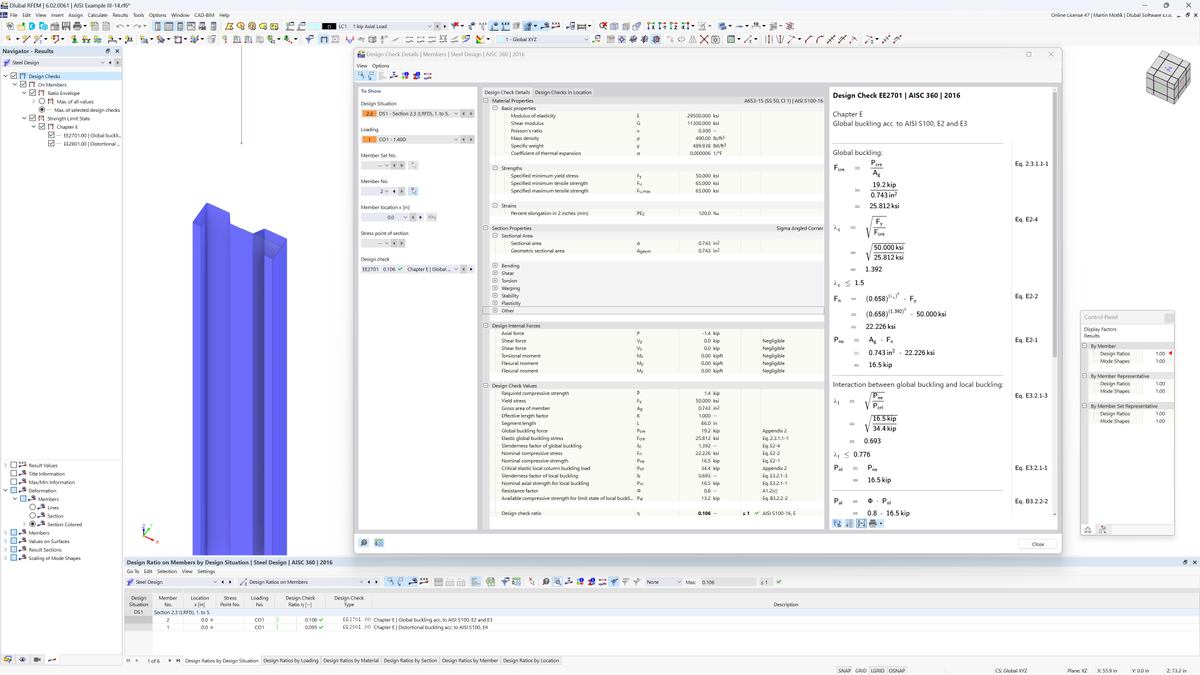Expand Max. of all values node
This screenshot has width=1200, height=675.
coord(33,102)
